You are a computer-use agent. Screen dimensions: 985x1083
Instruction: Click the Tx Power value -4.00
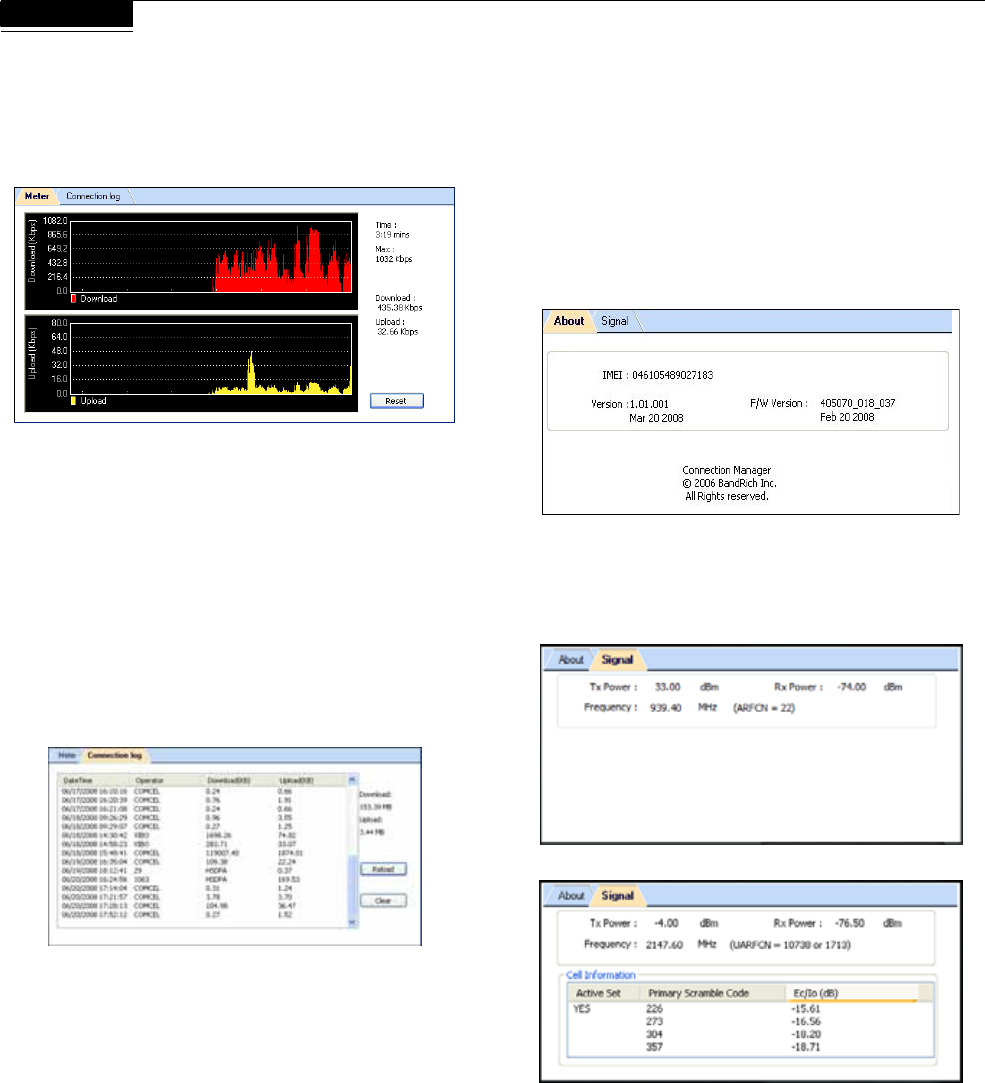tap(666, 923)
